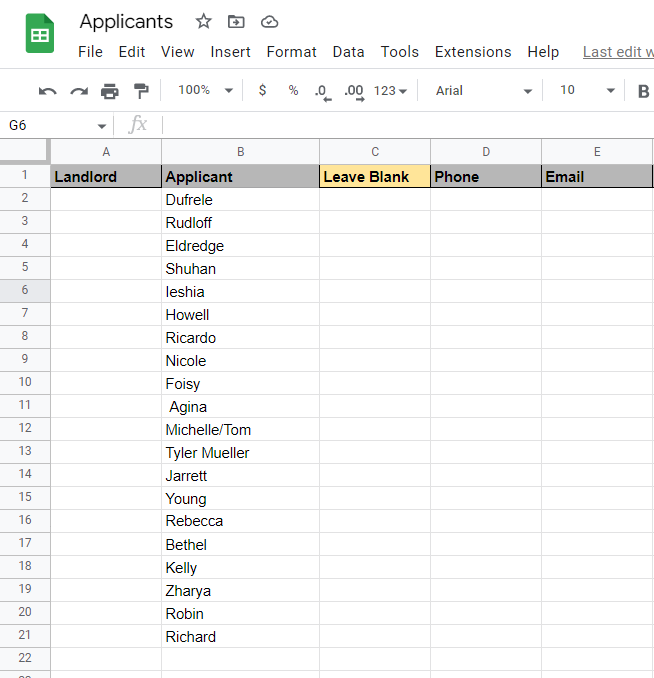Click the Last edit link
654x678 pixels.
[x=617, y=52]
